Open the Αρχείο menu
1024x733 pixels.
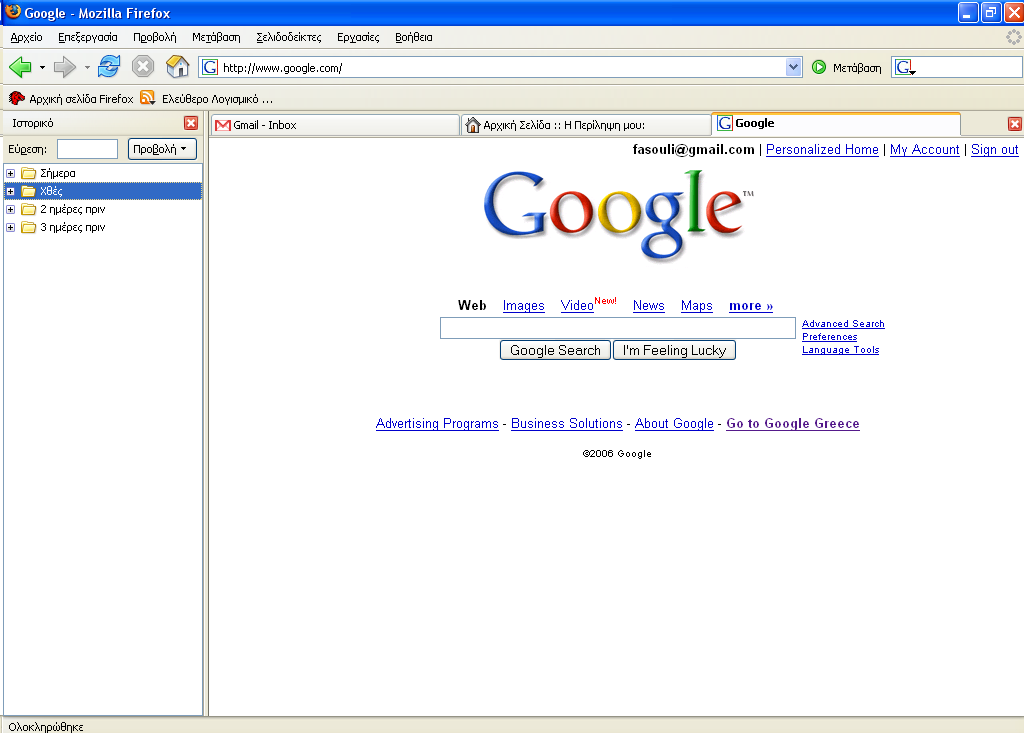click(26, 37)
